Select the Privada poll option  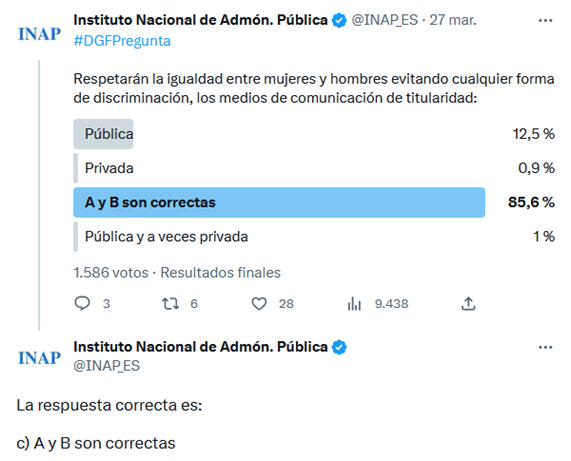point(314,168)
